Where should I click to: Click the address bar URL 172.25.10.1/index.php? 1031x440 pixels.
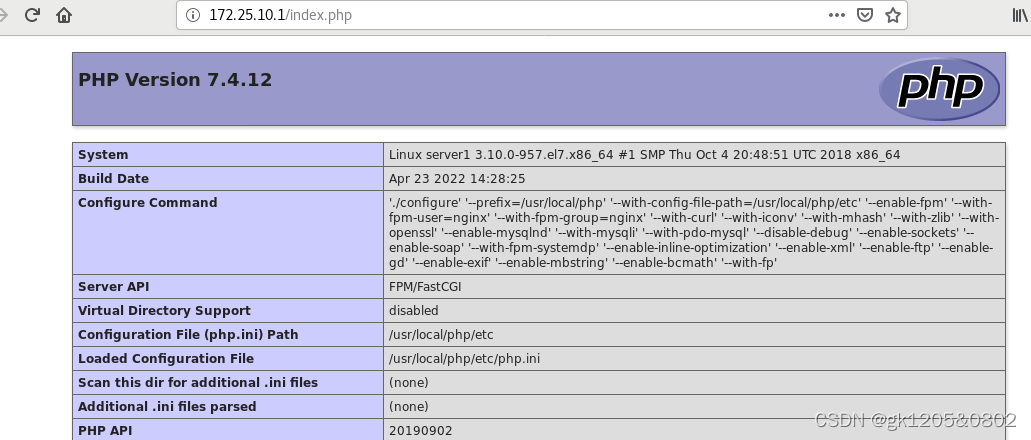[281, 14]
